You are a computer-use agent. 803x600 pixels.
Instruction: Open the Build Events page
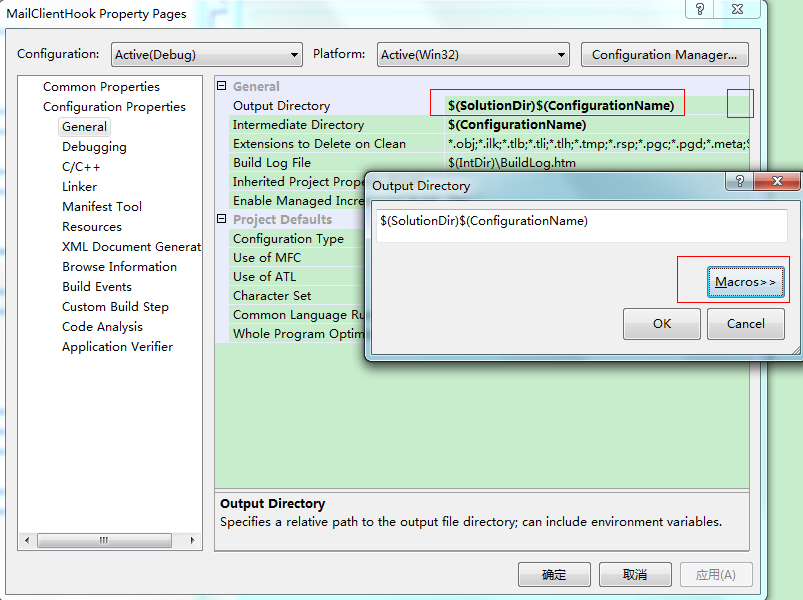[97, 287]
